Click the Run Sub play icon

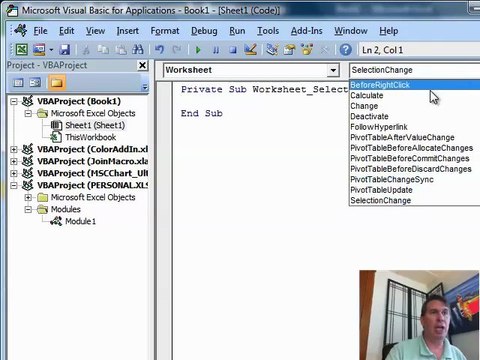click(198, 50)
